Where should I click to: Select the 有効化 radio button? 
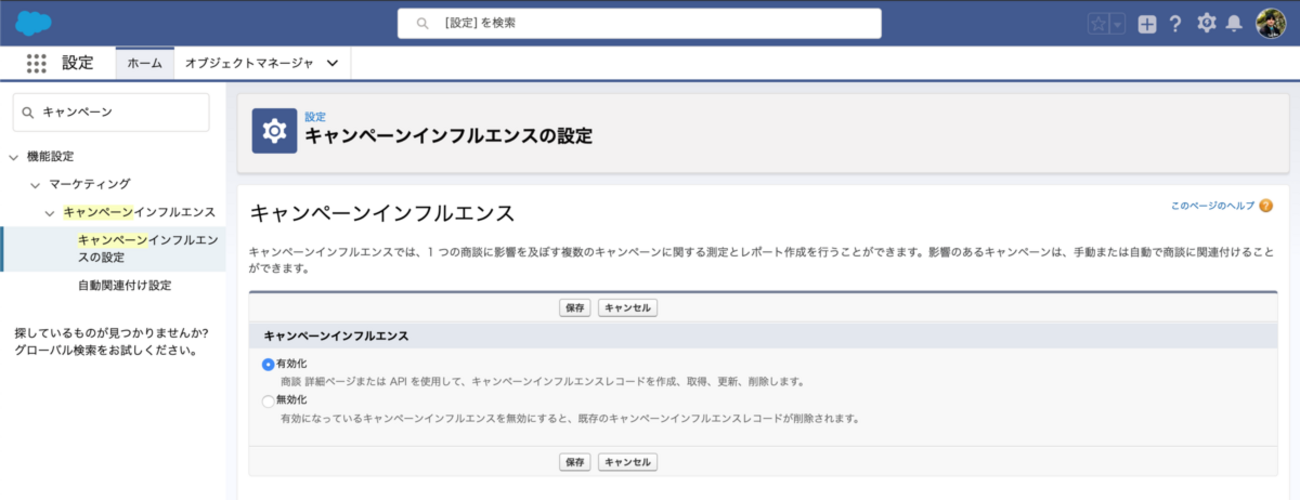(x=268, y=364)
